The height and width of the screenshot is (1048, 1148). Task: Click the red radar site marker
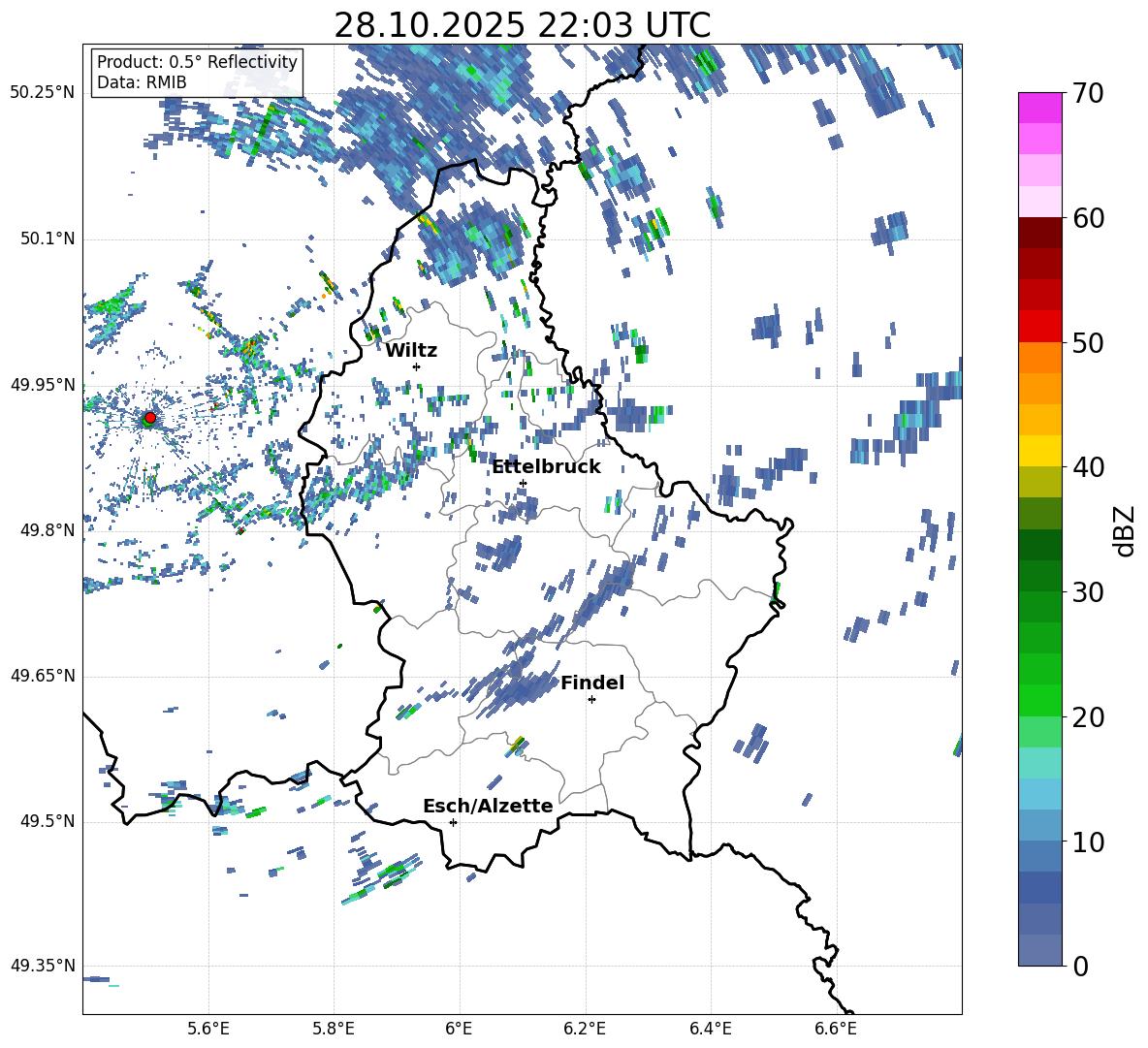pyautogui.click(x=150, y=417)
